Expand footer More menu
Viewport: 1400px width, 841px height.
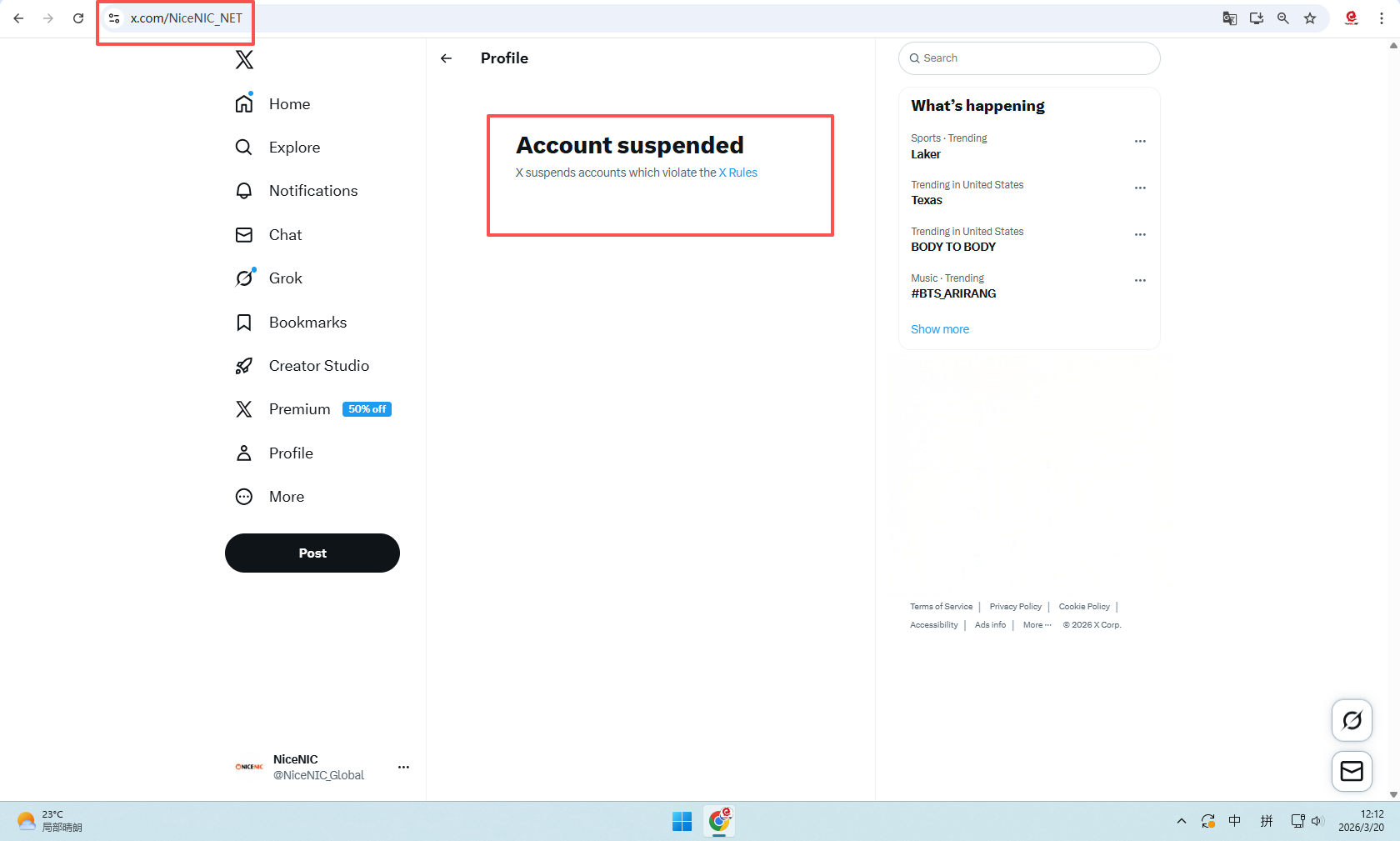click(x=1037, y=625)
